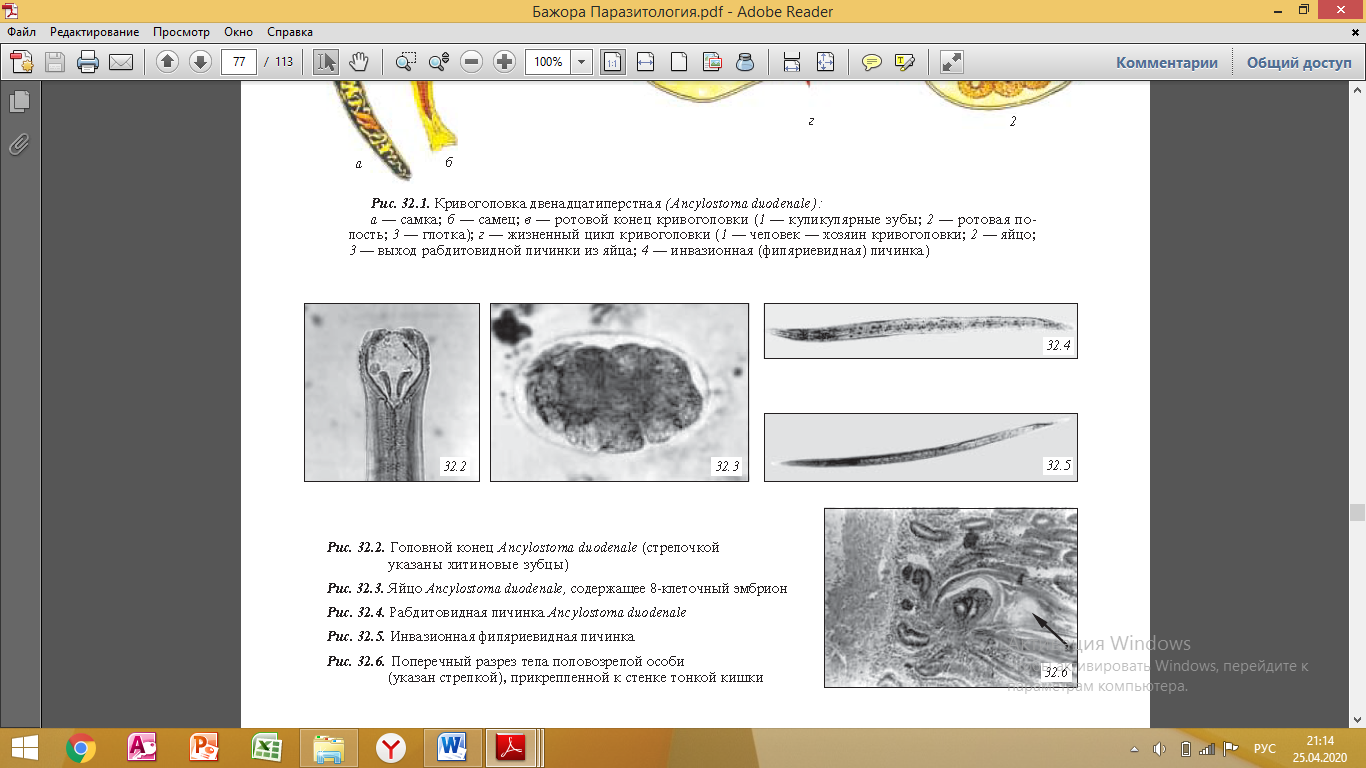Click РУС input language indicator
Image resolution: width=1366 pixels, height=768 pixels.
[1264, 749]
